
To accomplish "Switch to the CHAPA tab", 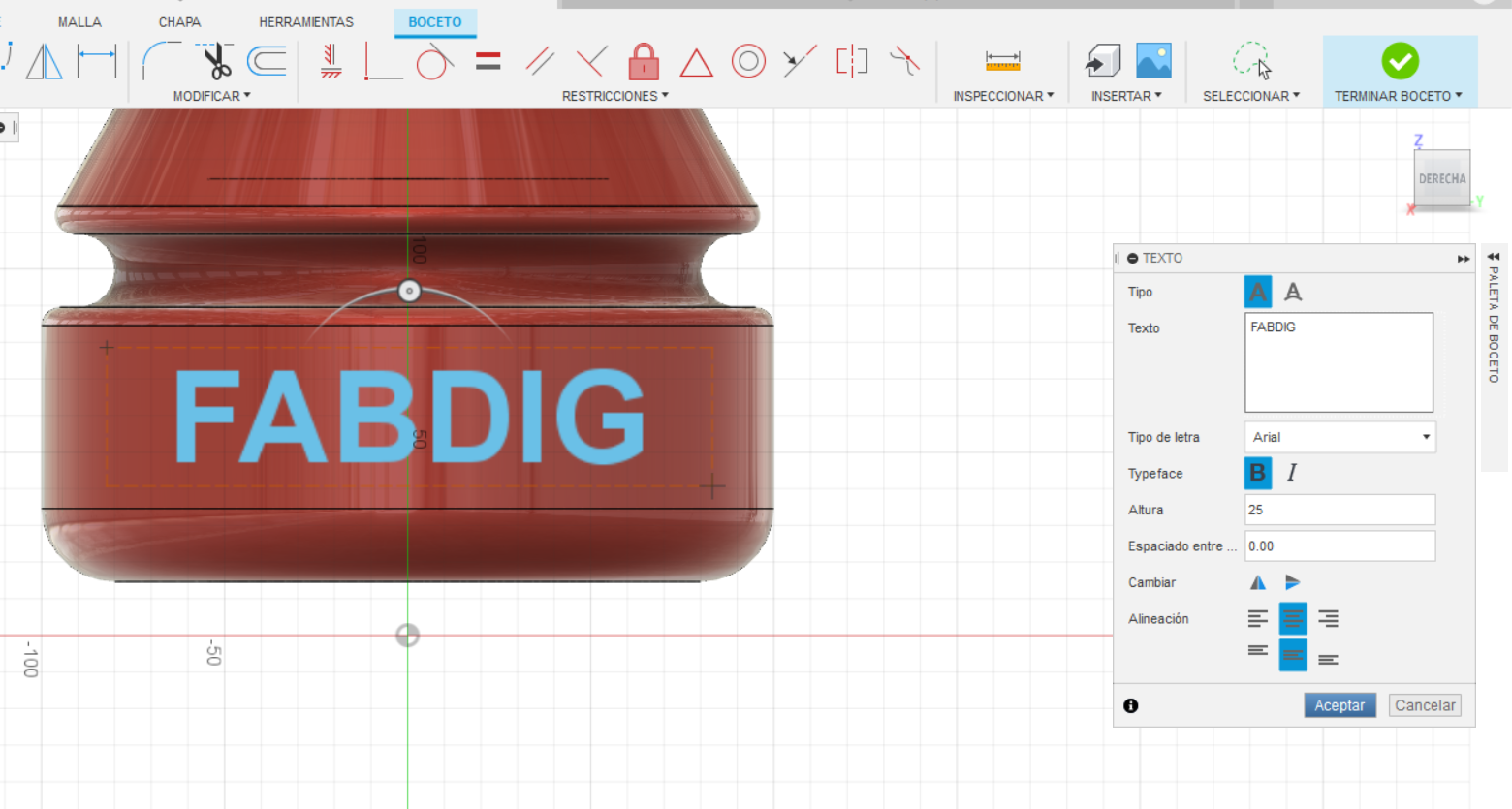I will click(x=179, y=21).
